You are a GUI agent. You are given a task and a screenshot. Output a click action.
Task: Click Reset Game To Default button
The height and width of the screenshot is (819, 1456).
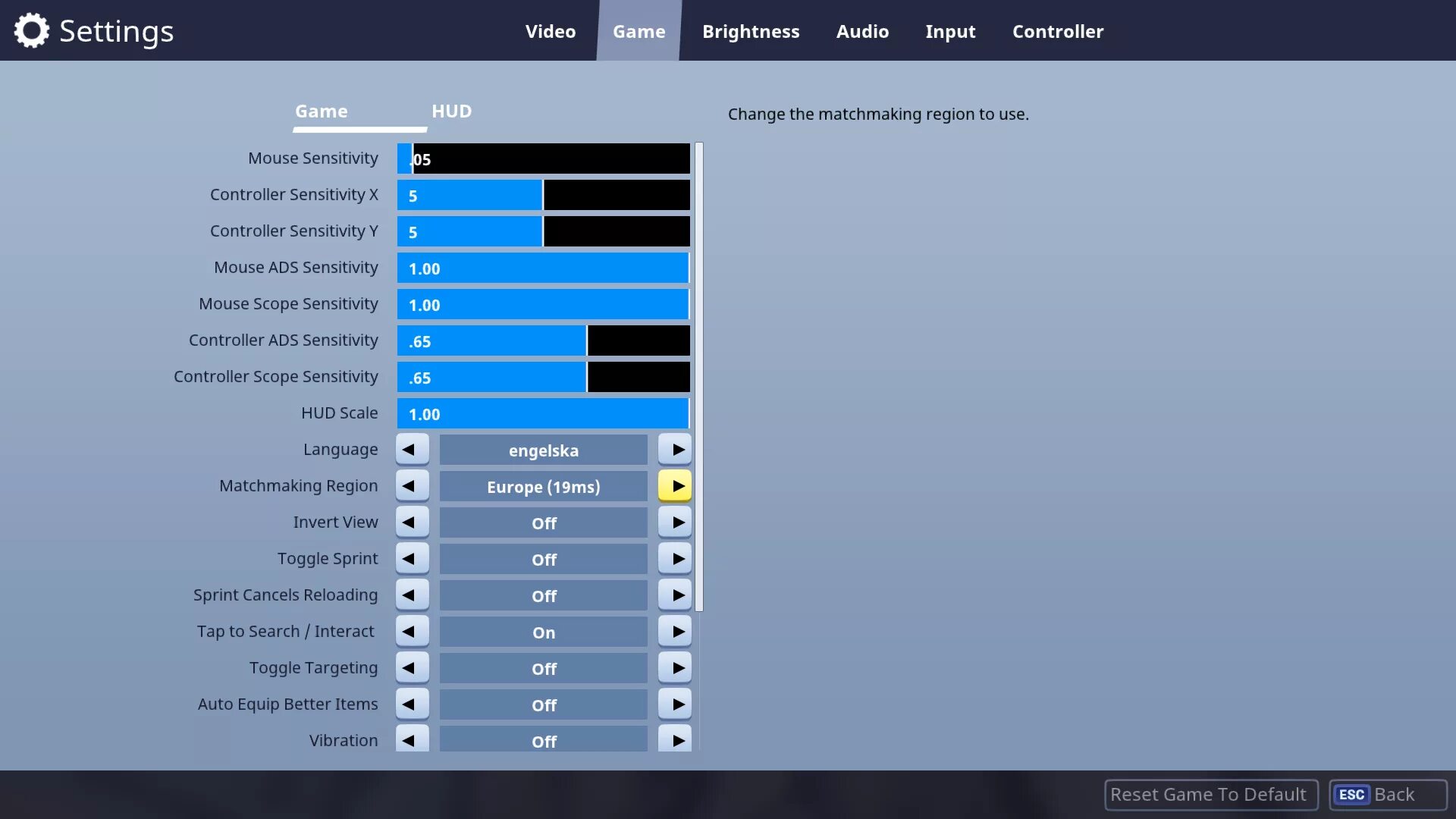tap(1207, 794)
